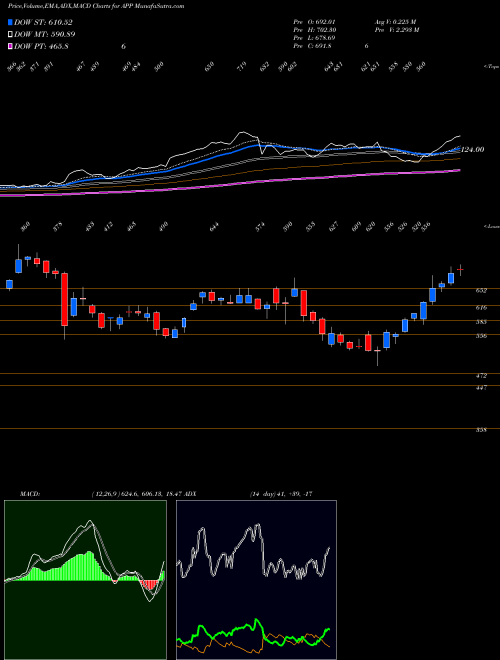Click the 719 label in the tops row
Screen dimensions: 500x660
click(x=241, y=67)
